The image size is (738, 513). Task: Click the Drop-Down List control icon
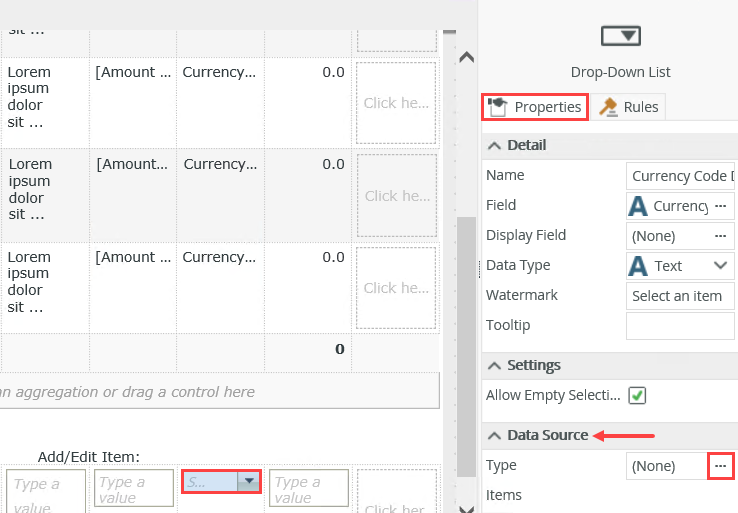pos(621,36)
